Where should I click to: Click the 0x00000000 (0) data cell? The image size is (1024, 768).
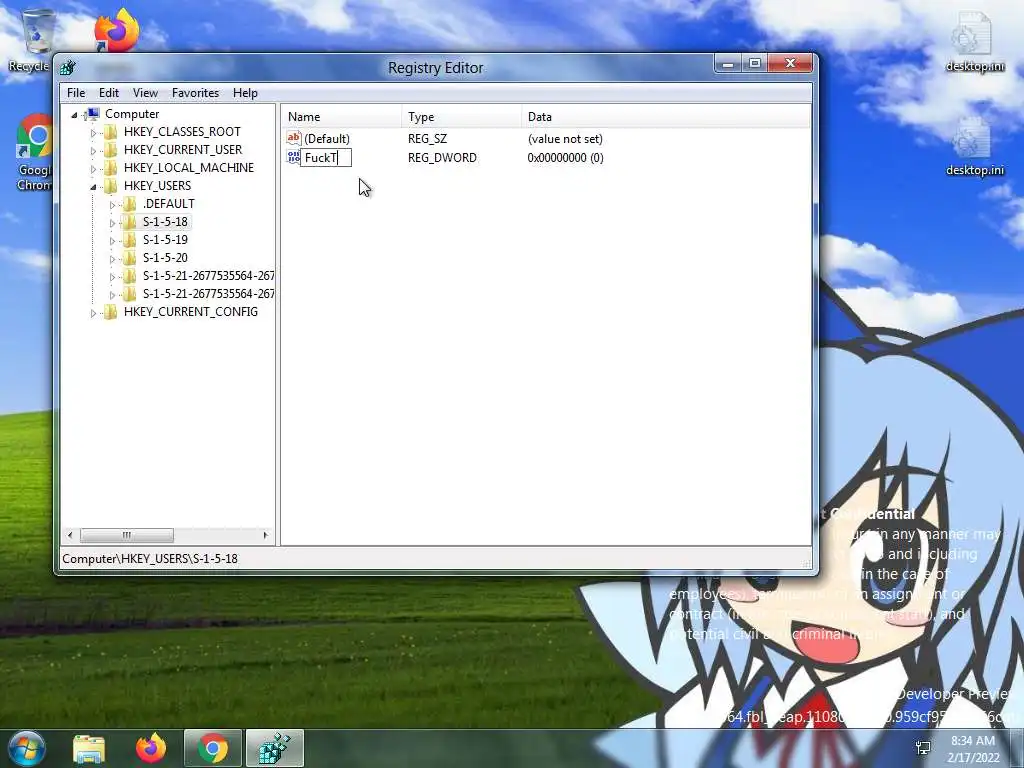566,157
